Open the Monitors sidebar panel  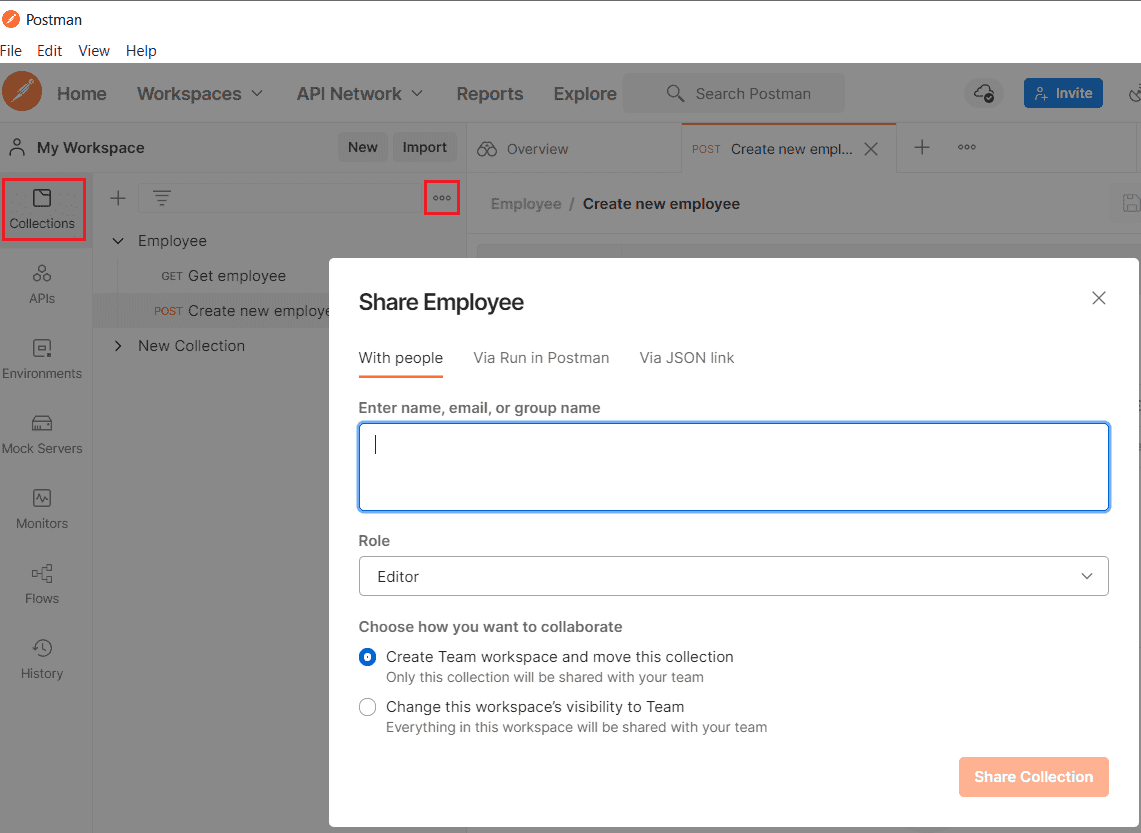coord(42,509)
